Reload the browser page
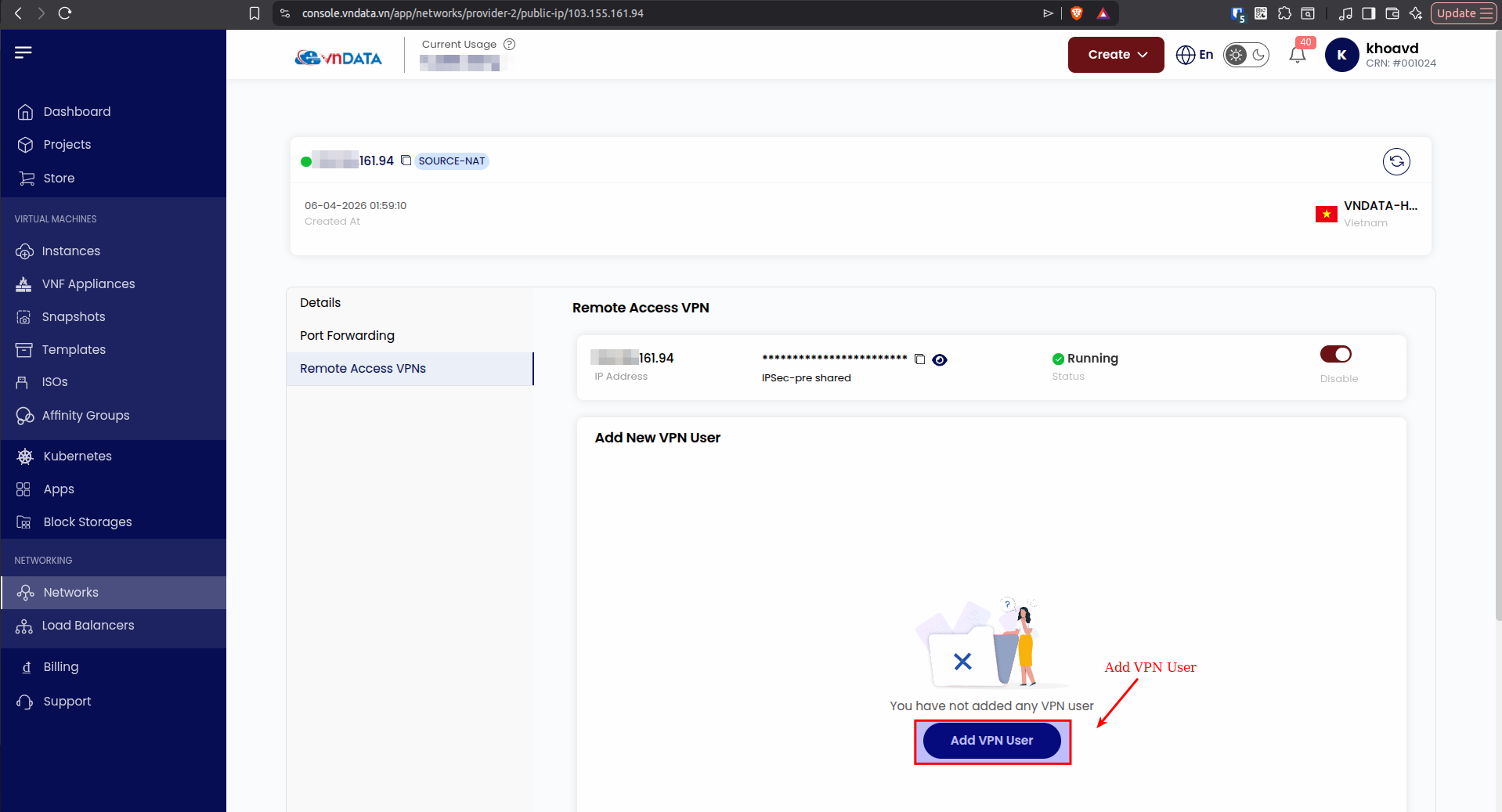The height and width of the screenshot is (812, 1502). [x=65, y=13]
